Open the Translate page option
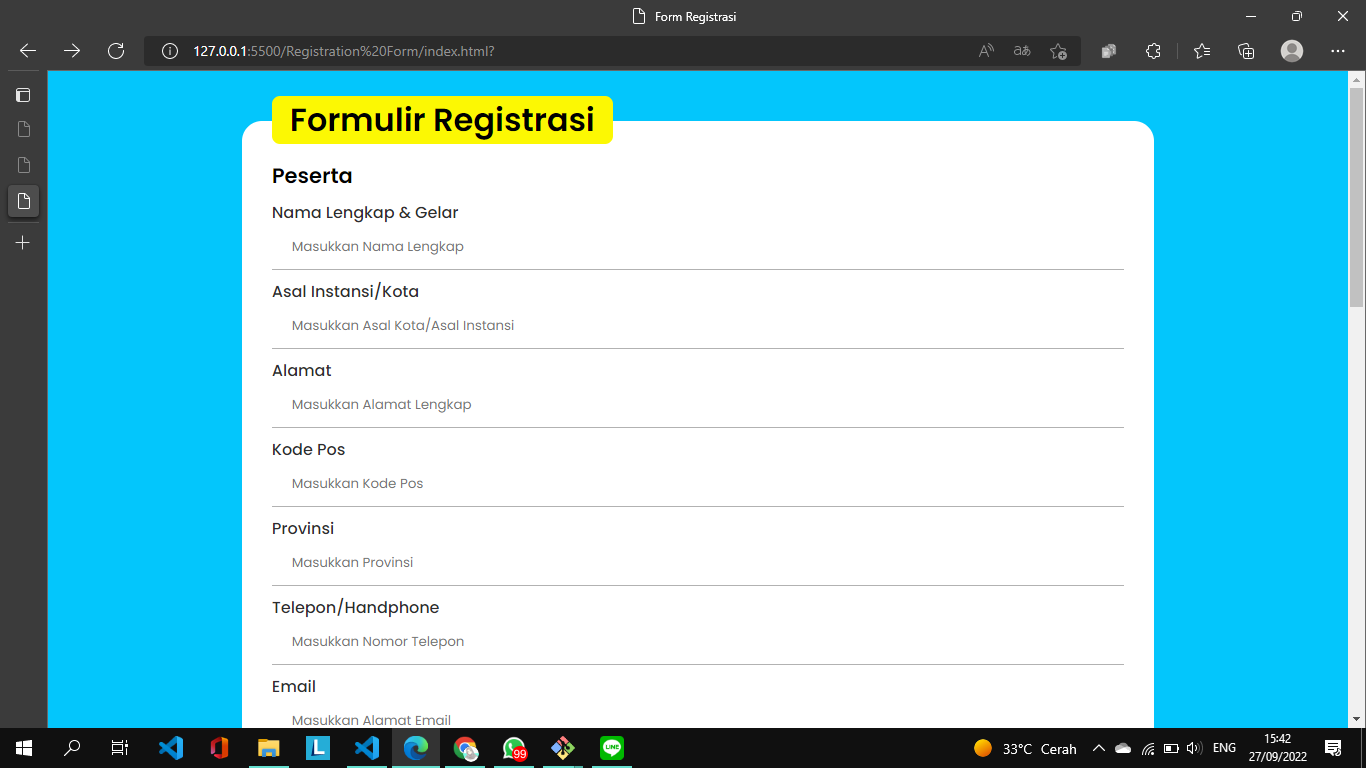The height and width of the screenshot is (768, 1366). (x=1022, y=51)
